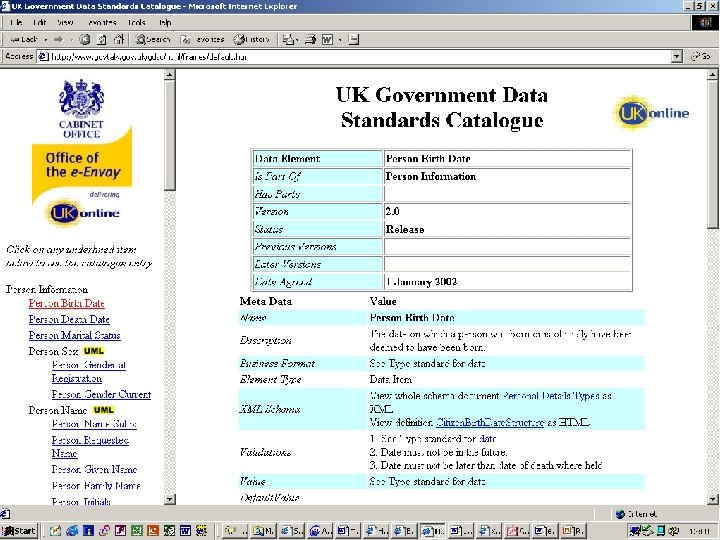Click the UK online logo beside the catalogue title
Viewport: 720px width, 540px height.
651,113
